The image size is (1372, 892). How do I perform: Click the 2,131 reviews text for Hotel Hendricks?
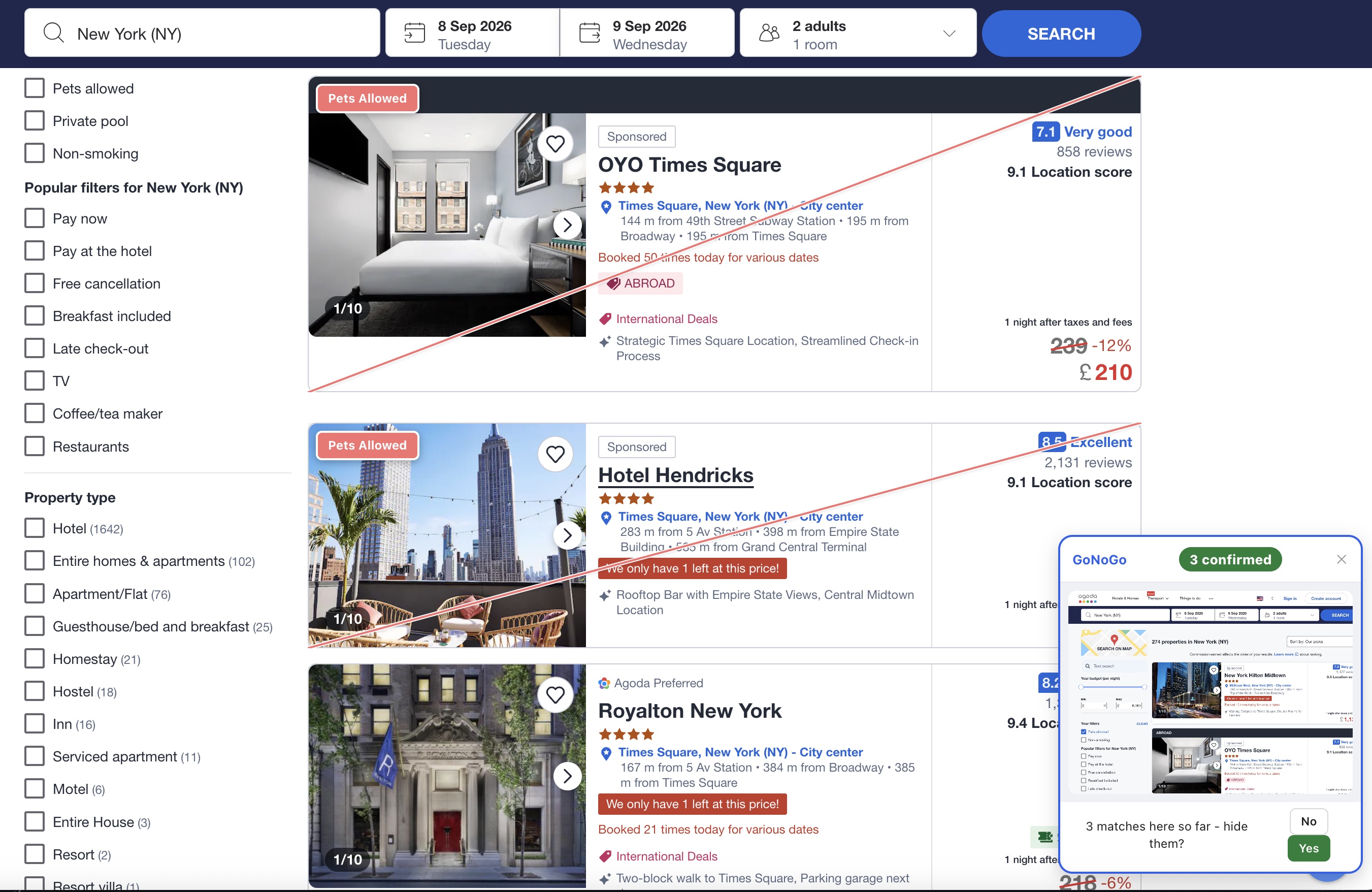tap(1088, 462)
